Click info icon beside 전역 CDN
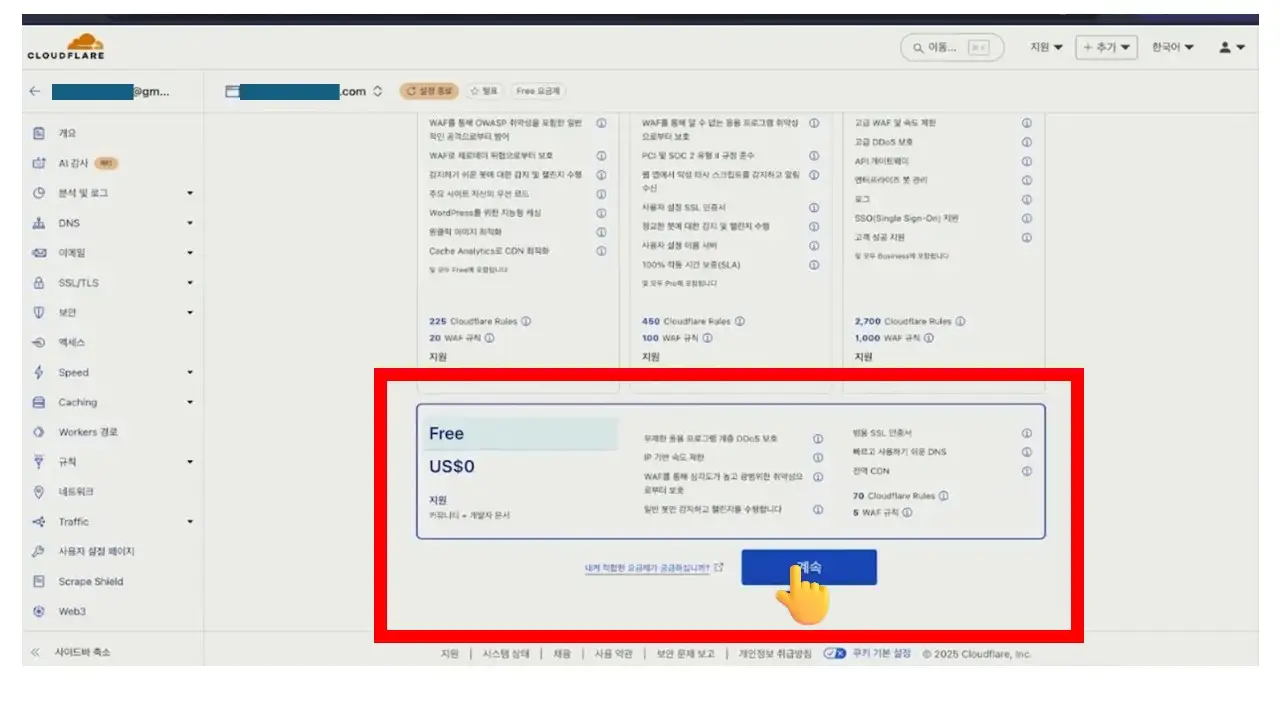The width and height of the screenshot is (1280, 720). pyautogui.click(x=1026, y=471)
